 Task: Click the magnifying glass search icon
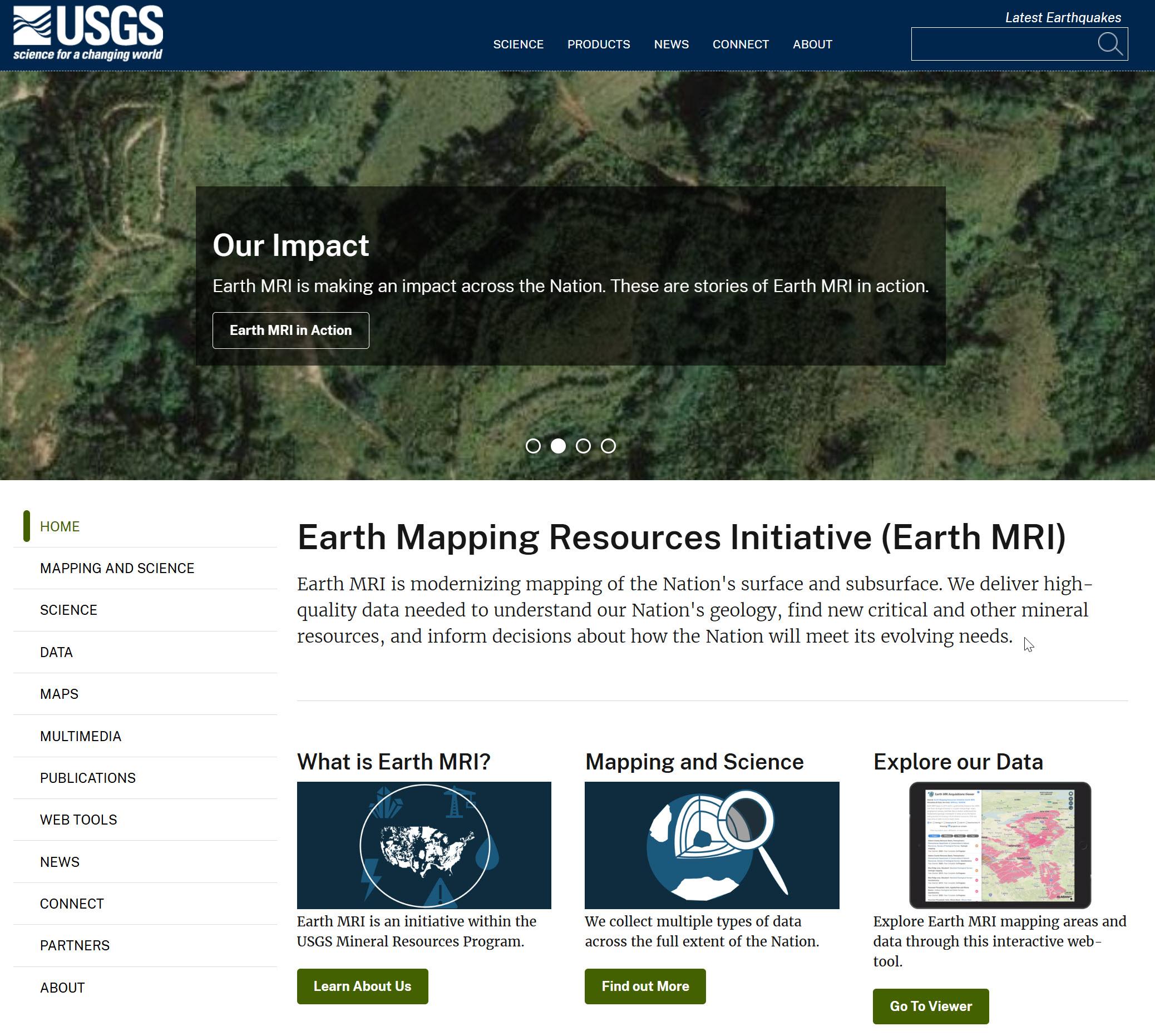[1109, 44]
